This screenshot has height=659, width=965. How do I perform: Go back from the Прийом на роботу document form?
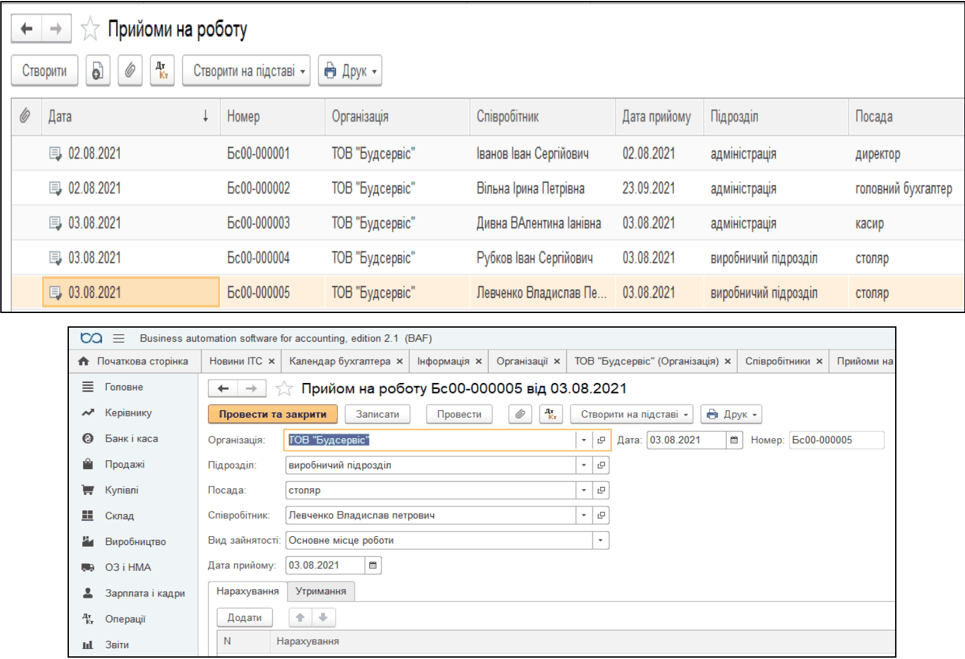pos(223,388)
